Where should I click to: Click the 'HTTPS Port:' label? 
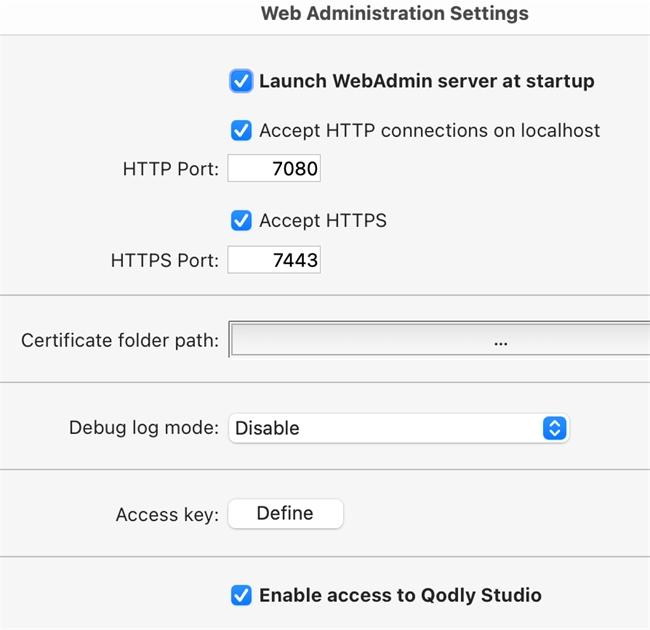164,261
